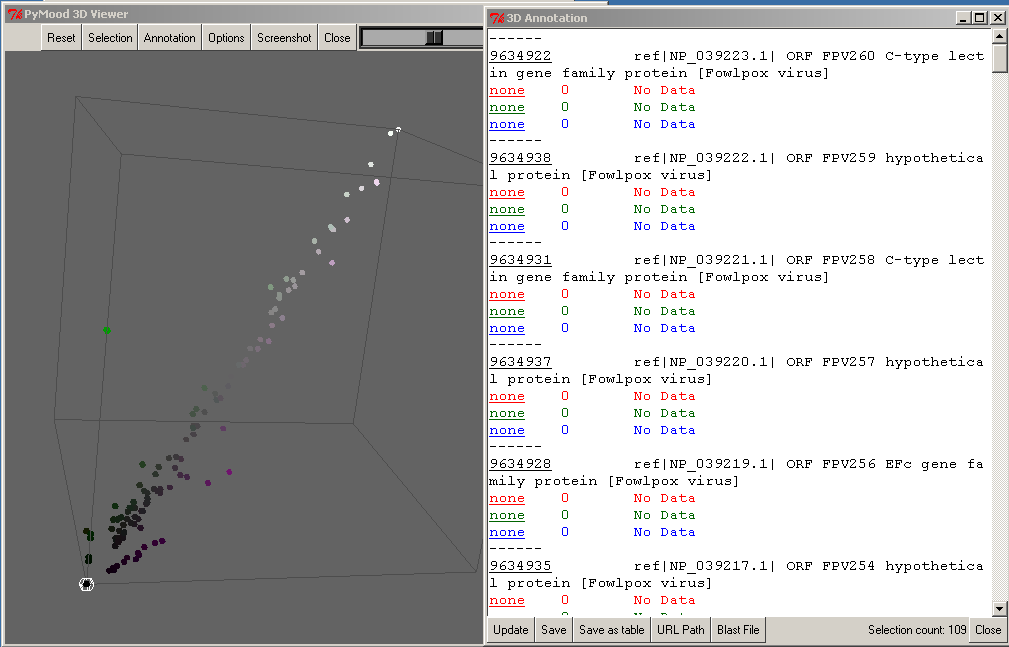Click the annotation scrollbar up arrow

[x=999, y=36]
